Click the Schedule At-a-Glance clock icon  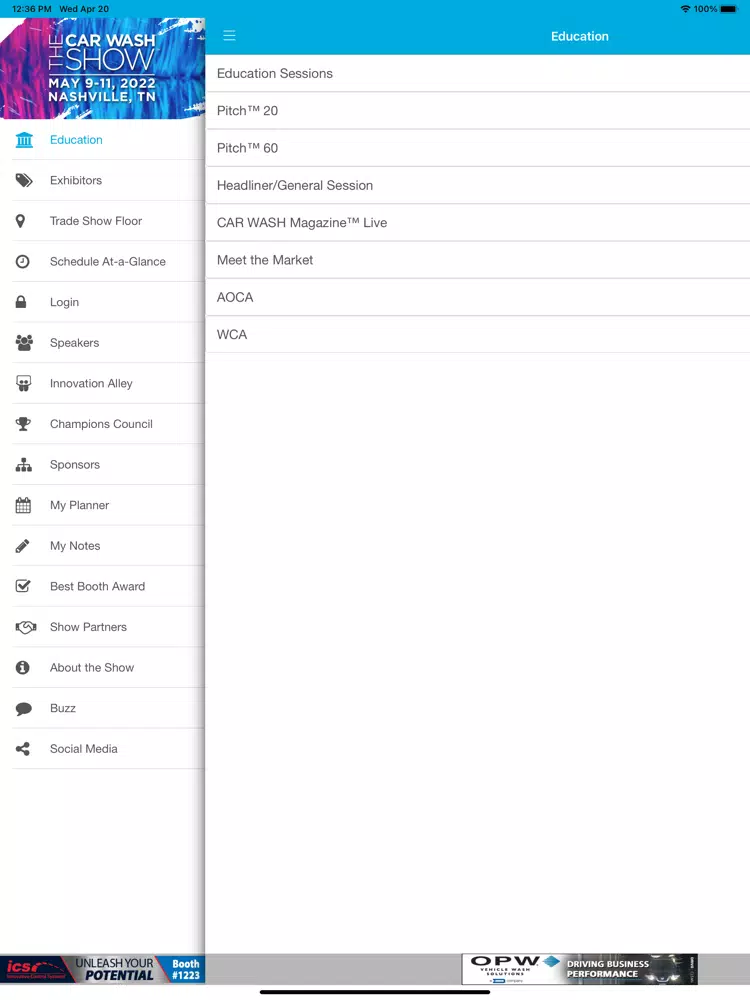22,261
